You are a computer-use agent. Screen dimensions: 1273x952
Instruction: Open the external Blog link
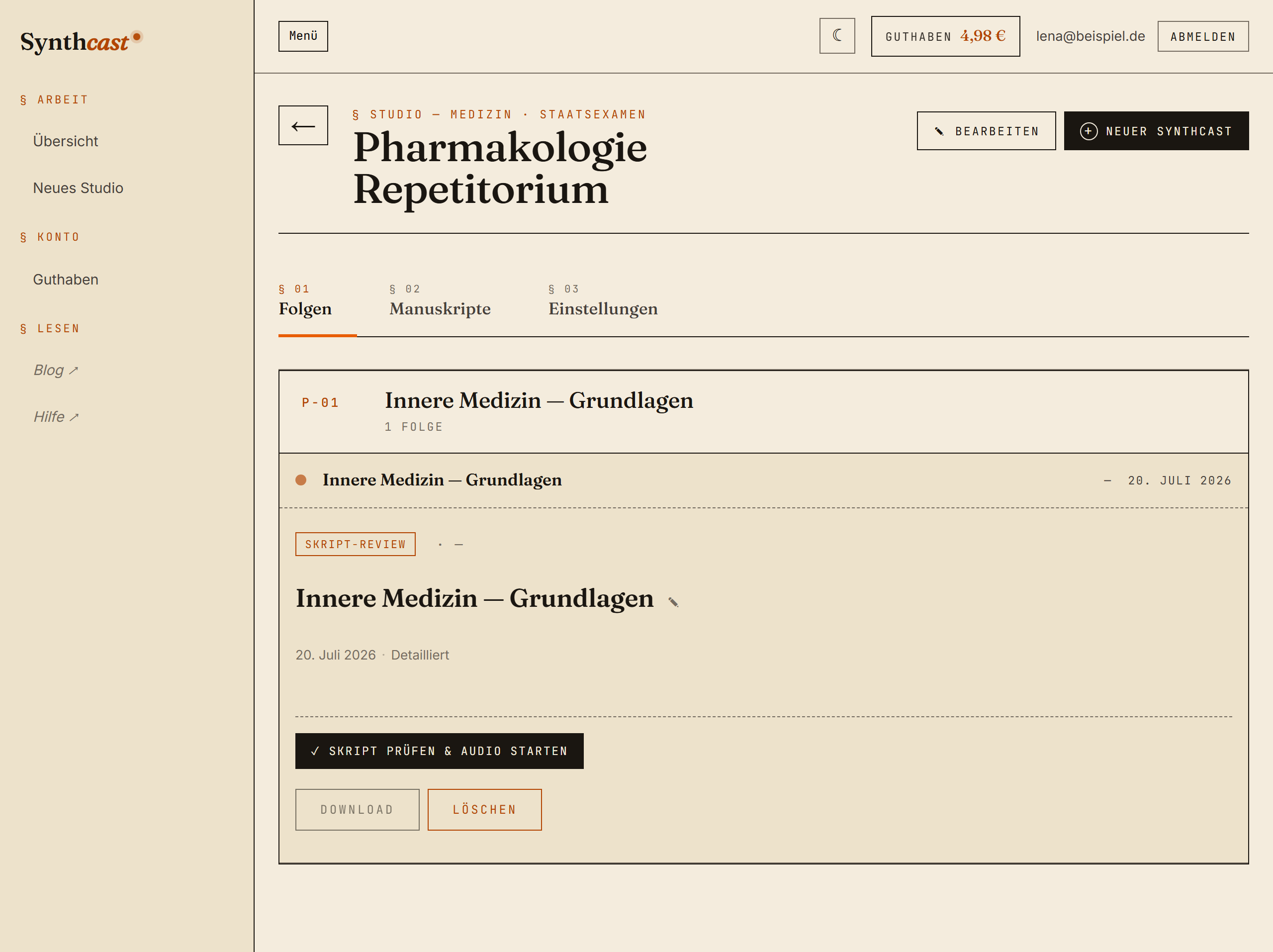(56, 370)
